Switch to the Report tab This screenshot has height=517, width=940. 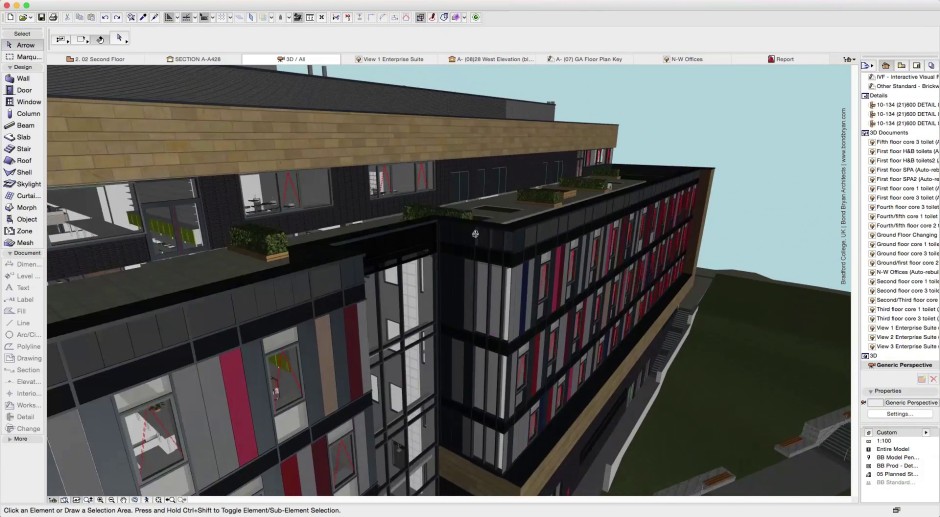(x=781, y=59)
